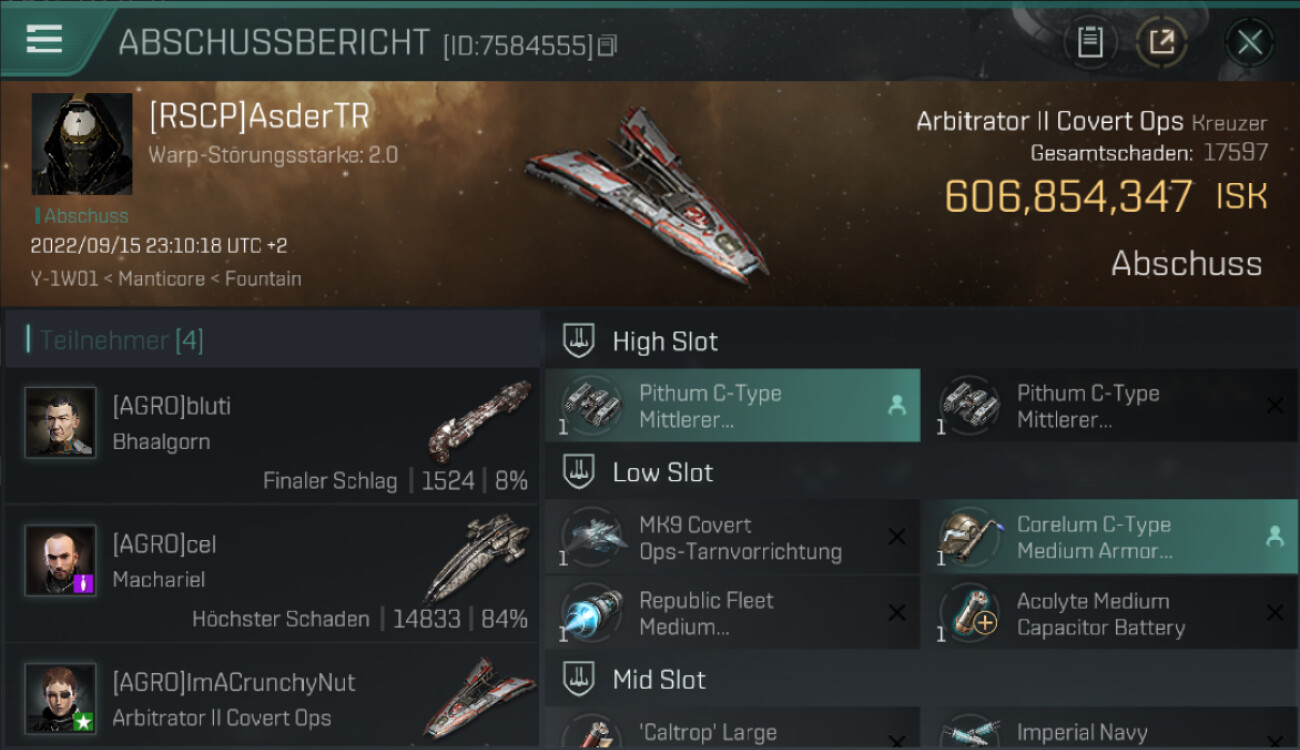Viewport: 1300px width, 750px height.
Task: Click the Republic Fleet Medium module icon
Action: [x=591, y=613]
